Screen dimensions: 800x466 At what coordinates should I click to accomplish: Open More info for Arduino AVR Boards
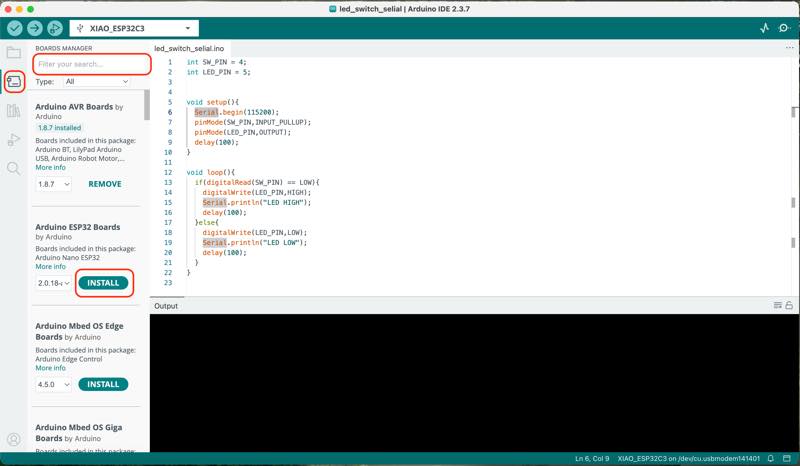pyautogui.click(x=50, y=167)
